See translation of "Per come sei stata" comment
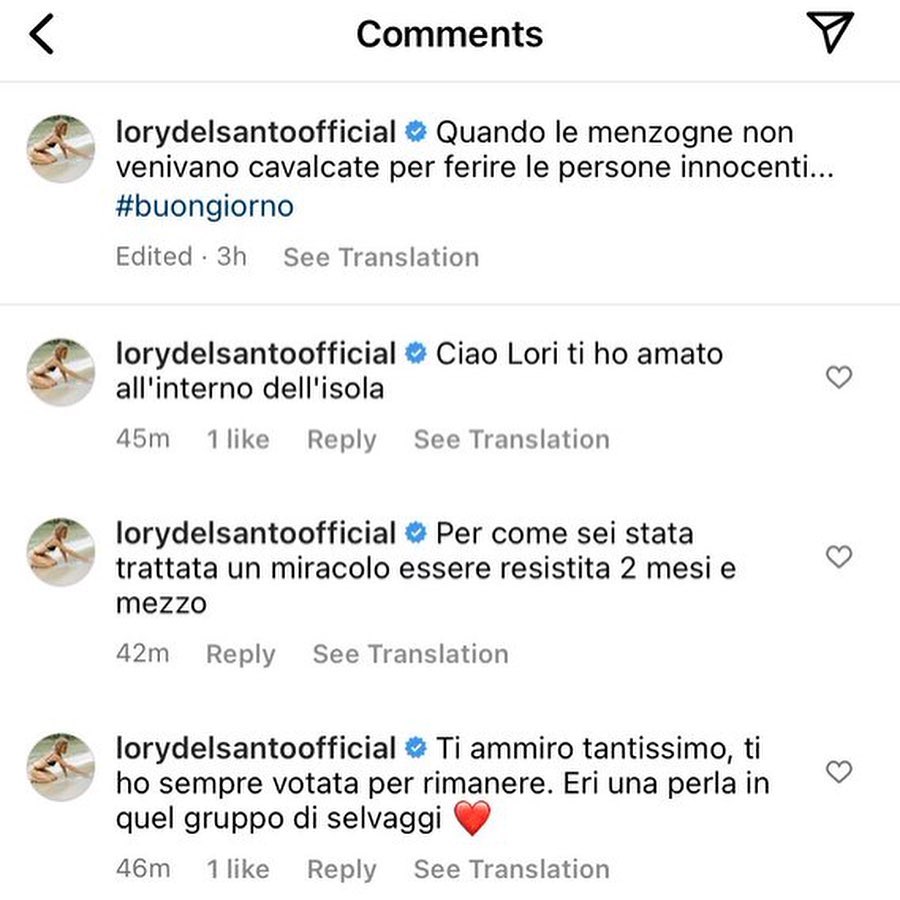Image resolution: width=900 pixels, height=900 pixels. (x=410, y=655)
